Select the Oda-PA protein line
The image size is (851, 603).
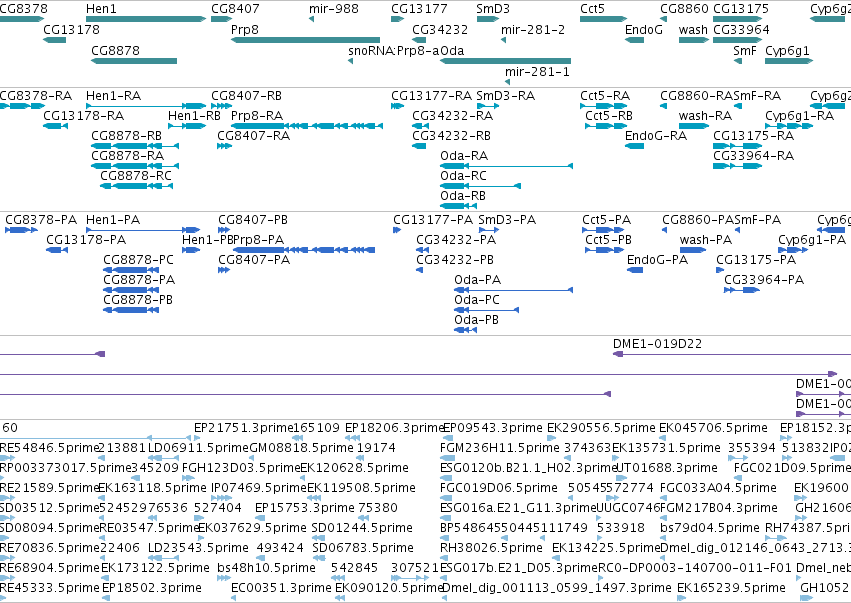513,290
